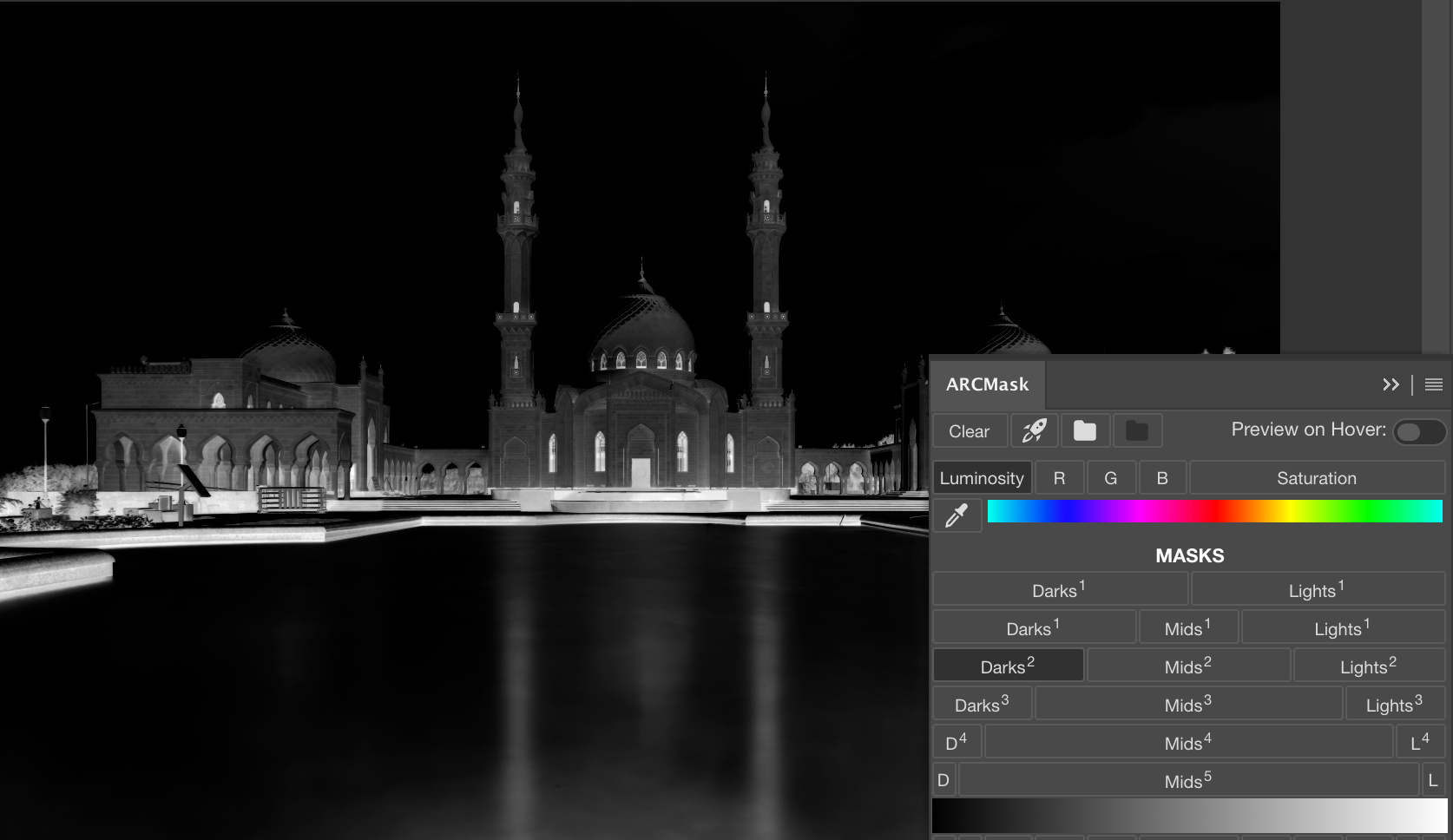Enable Preview on Hover
The height and width of the screenshot is (840, 1453).
(x=1419, y=430)
